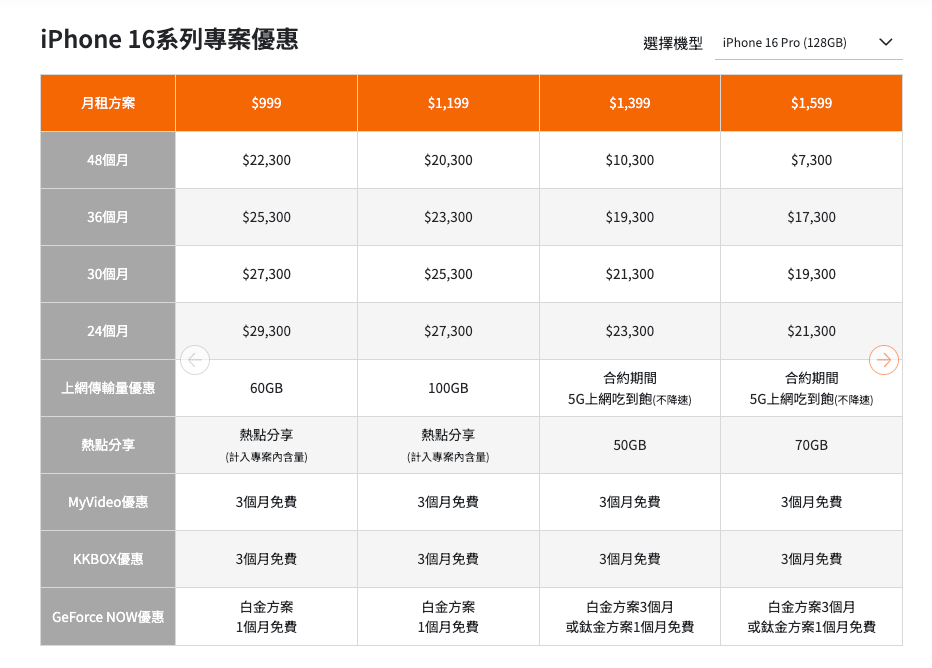The height and width of the screenshot is (668, 932).
Task: Click 熱點分享 cell under the $1,199 plan
Action: 448,445
